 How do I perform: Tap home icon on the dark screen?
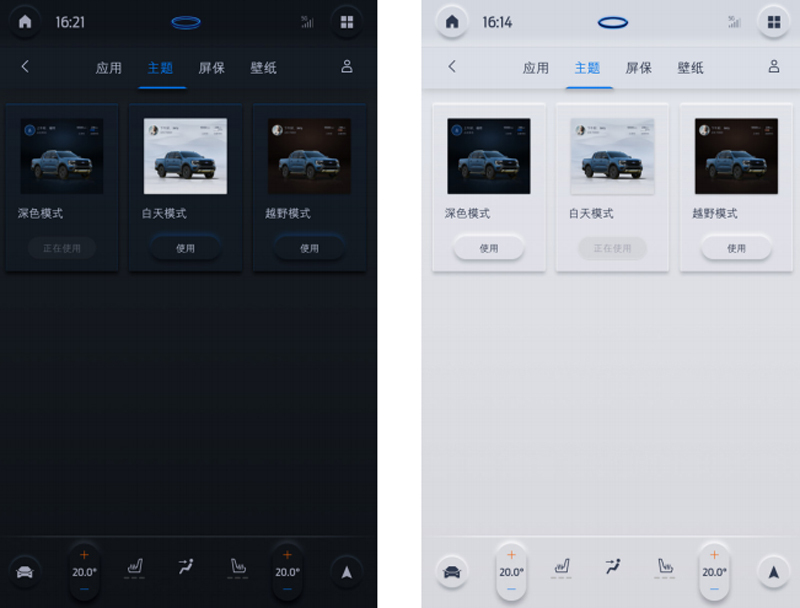pyautogui.click(x=25, y=22)
